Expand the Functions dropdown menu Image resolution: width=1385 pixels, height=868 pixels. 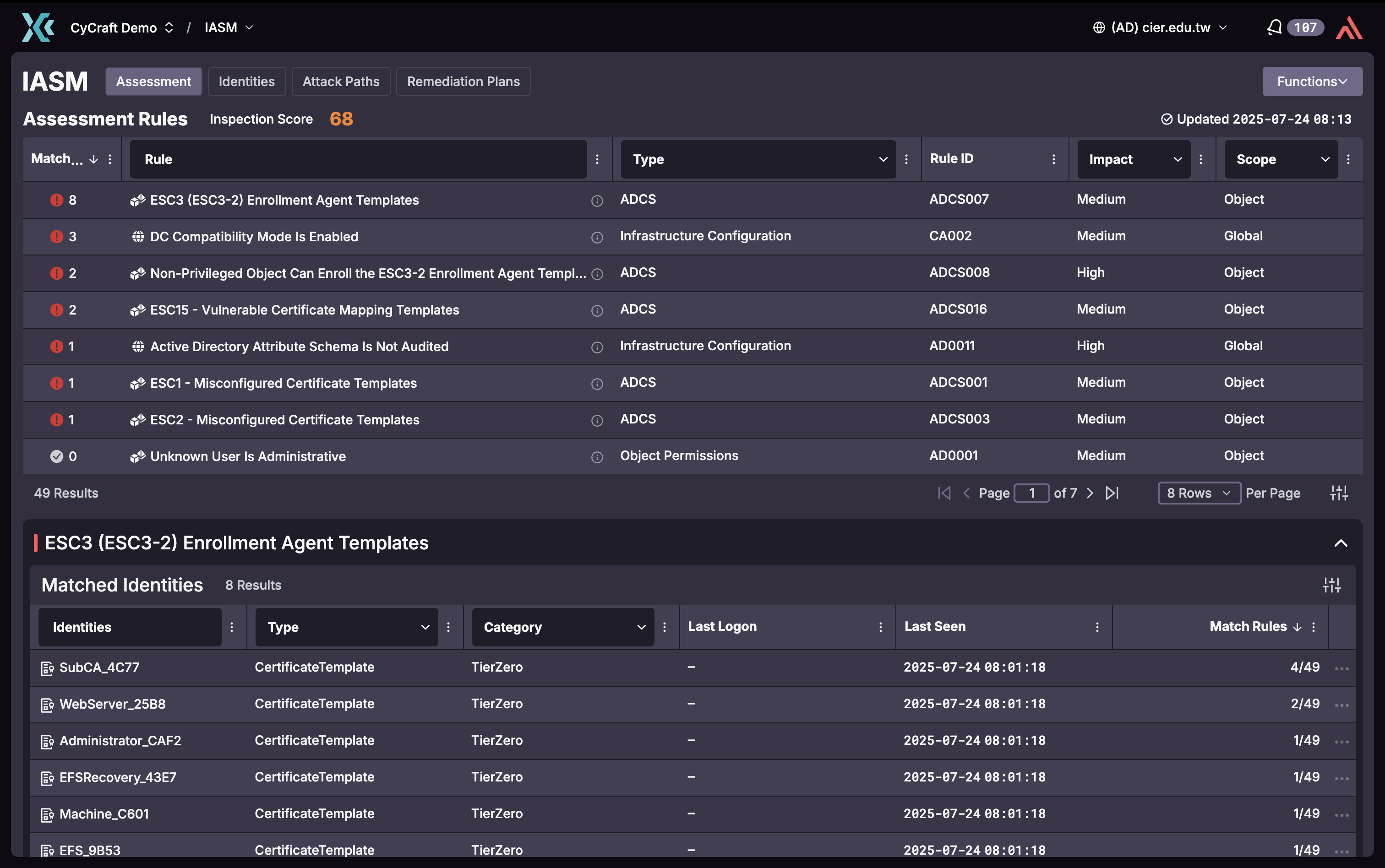pyautogui.click(x=1312, y=81)
